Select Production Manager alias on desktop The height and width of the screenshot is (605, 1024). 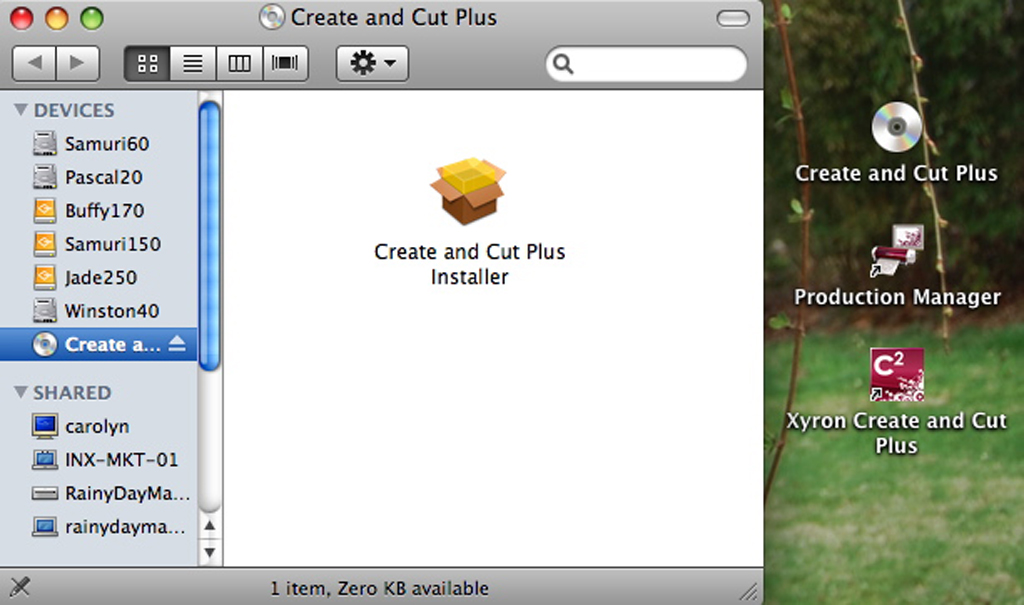[897, 251]
